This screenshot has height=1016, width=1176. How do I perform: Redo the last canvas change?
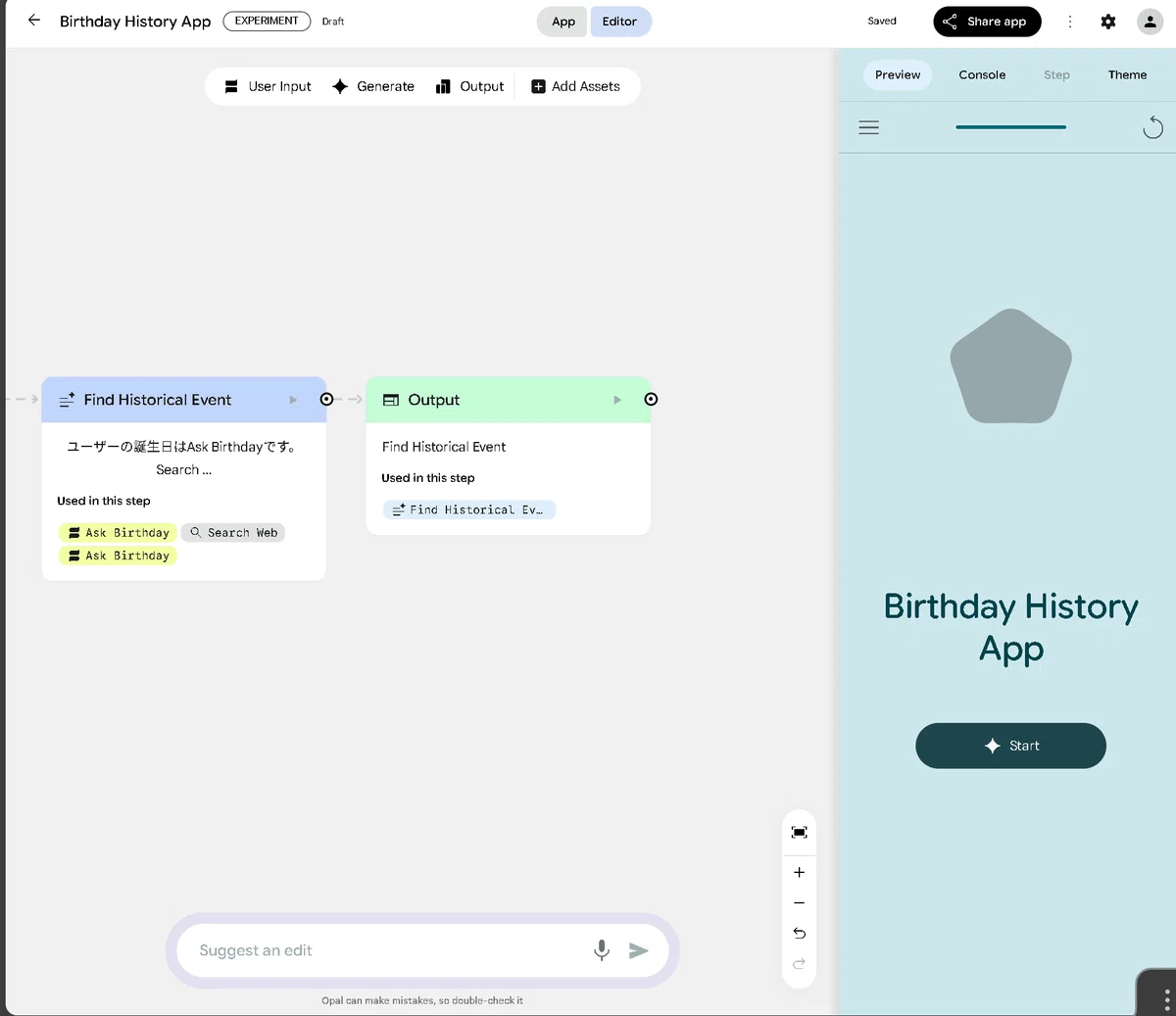800,964
